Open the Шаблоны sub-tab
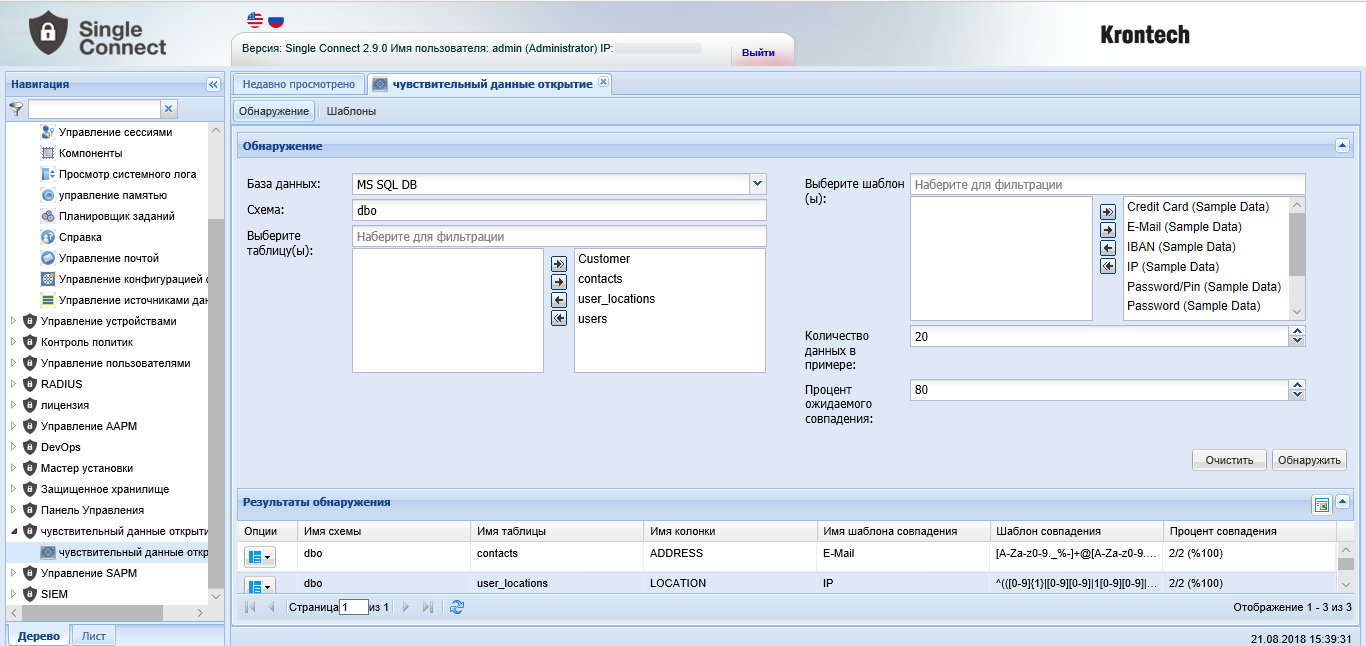Image resolution: width=1366 pixels, height=646 pixels. click(x=351, y=111)
